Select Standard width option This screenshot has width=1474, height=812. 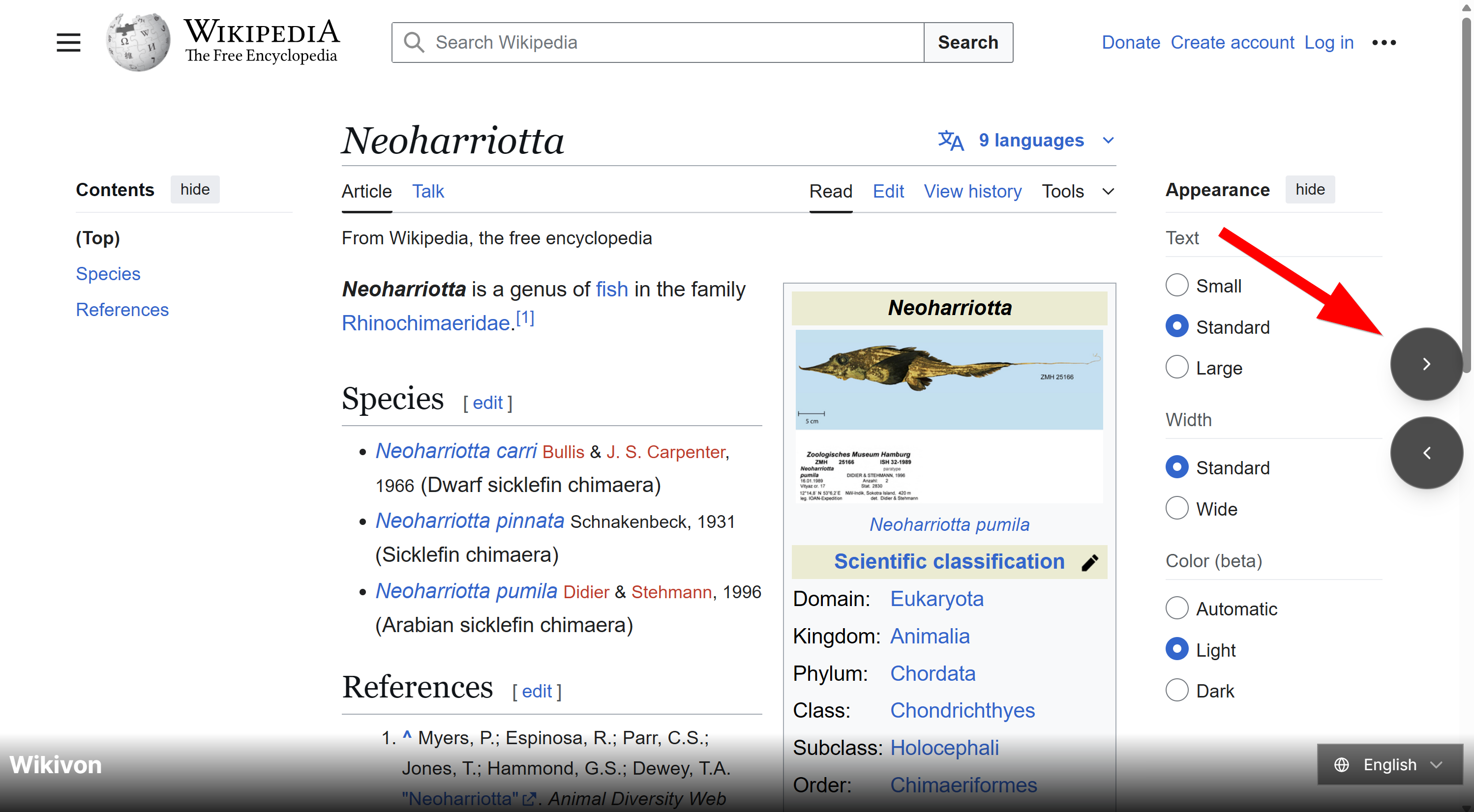click(x=1176, y=467)
